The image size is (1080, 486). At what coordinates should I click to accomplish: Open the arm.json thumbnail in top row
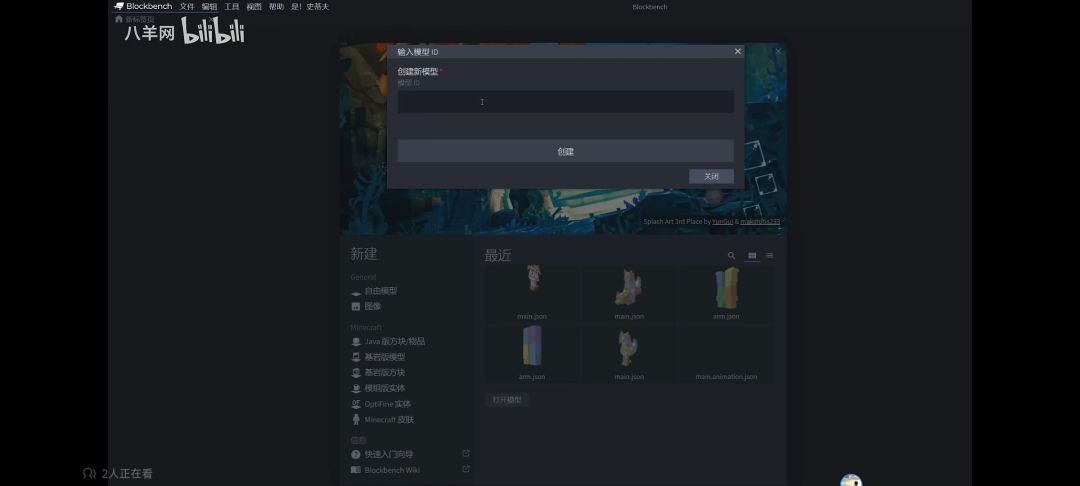point(726,294)
